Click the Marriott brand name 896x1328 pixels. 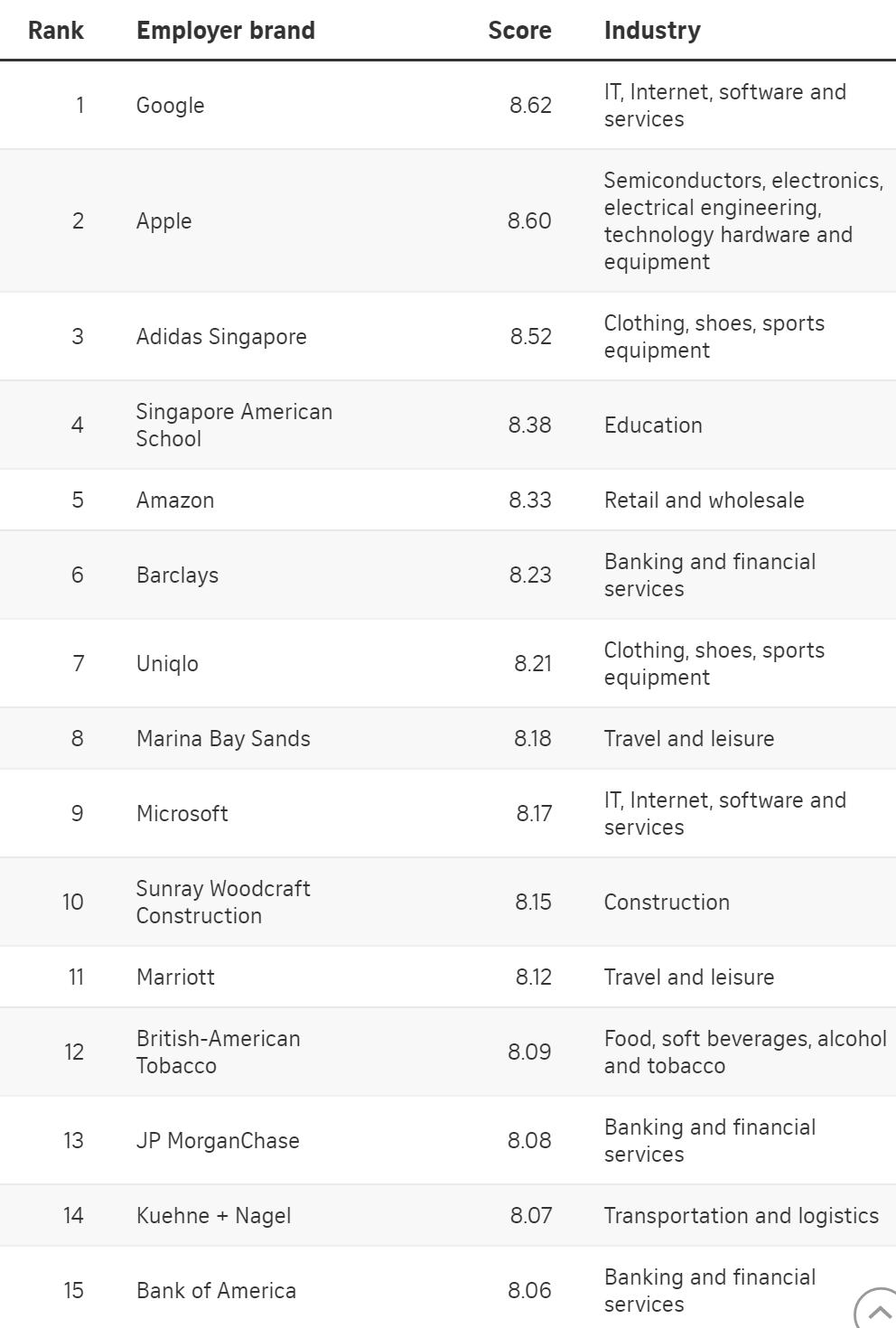[x=176, y=977]
